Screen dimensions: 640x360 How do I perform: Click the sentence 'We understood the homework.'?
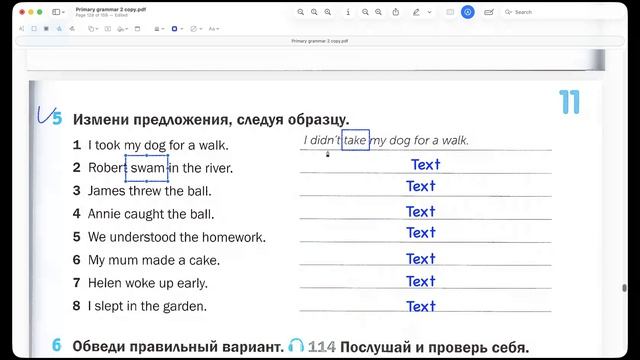point(177,237)
